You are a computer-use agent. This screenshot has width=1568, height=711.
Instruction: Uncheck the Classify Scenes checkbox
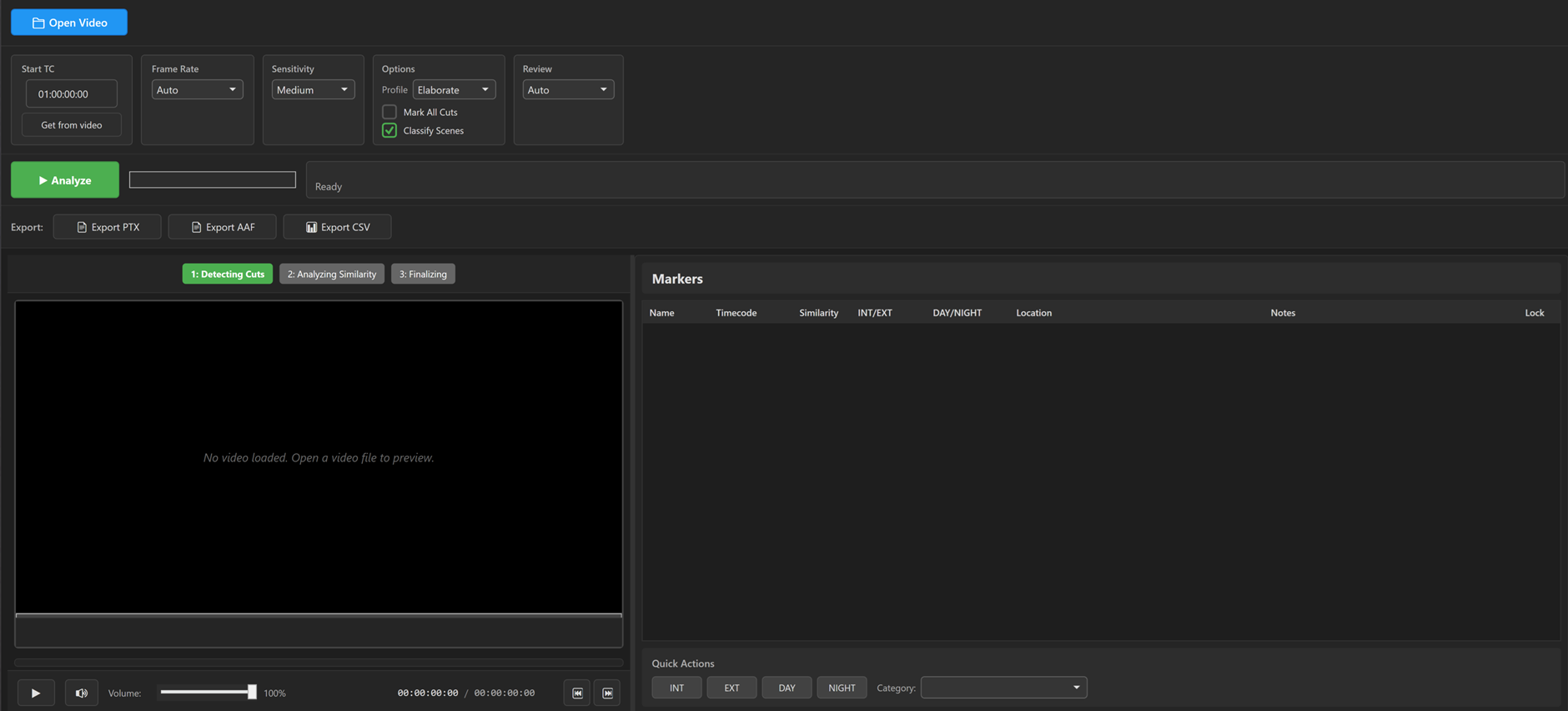click(x=389, y=130)
